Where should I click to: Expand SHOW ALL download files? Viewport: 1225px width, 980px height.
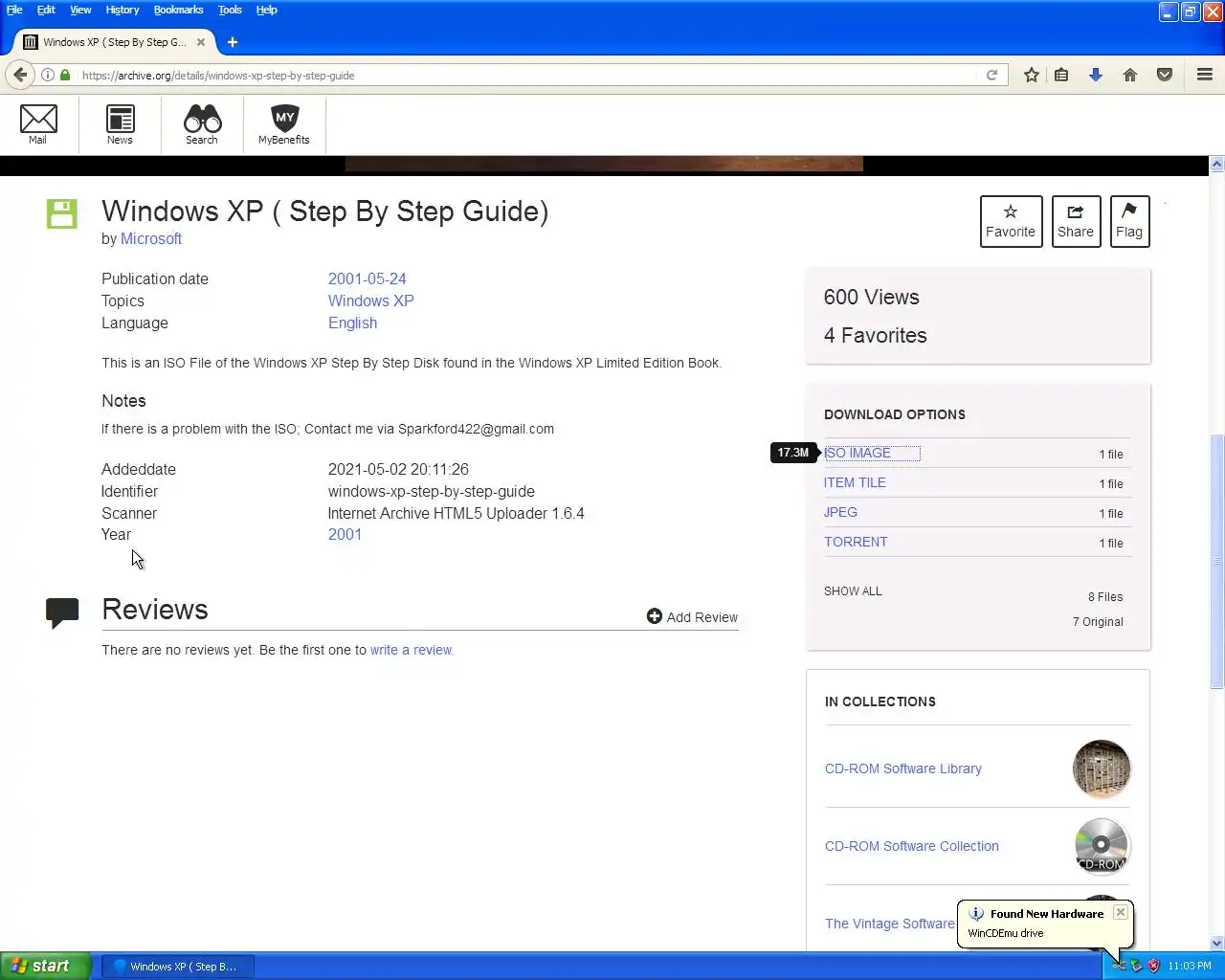click(853, 591)
